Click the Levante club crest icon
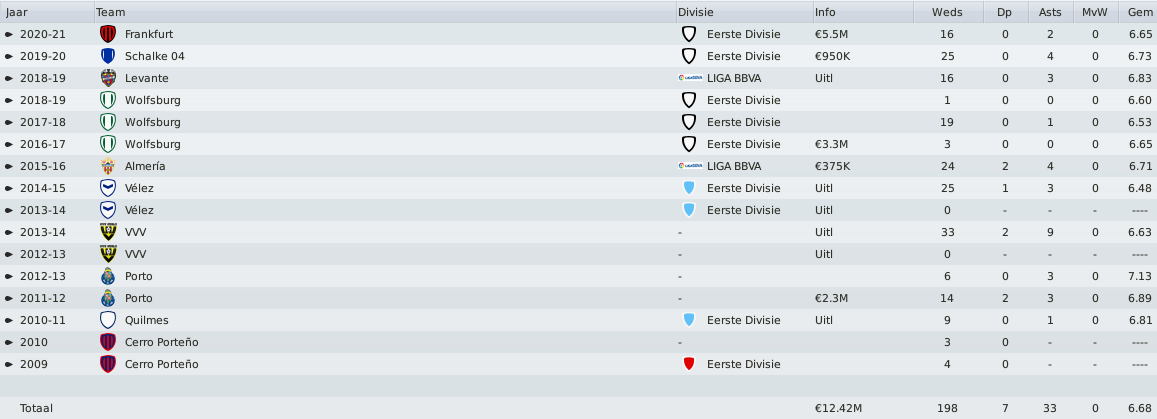This screenshot has width=1157, height=419. click(x=108, y=78)
